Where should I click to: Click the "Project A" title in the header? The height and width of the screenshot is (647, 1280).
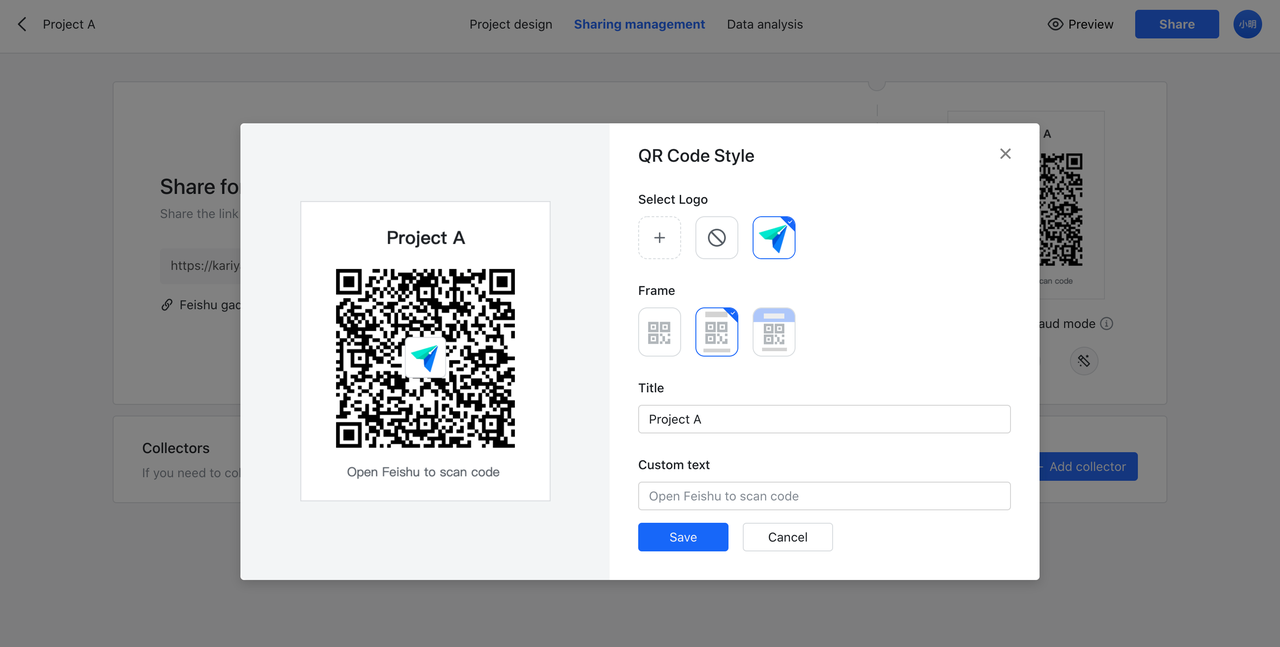69,24
